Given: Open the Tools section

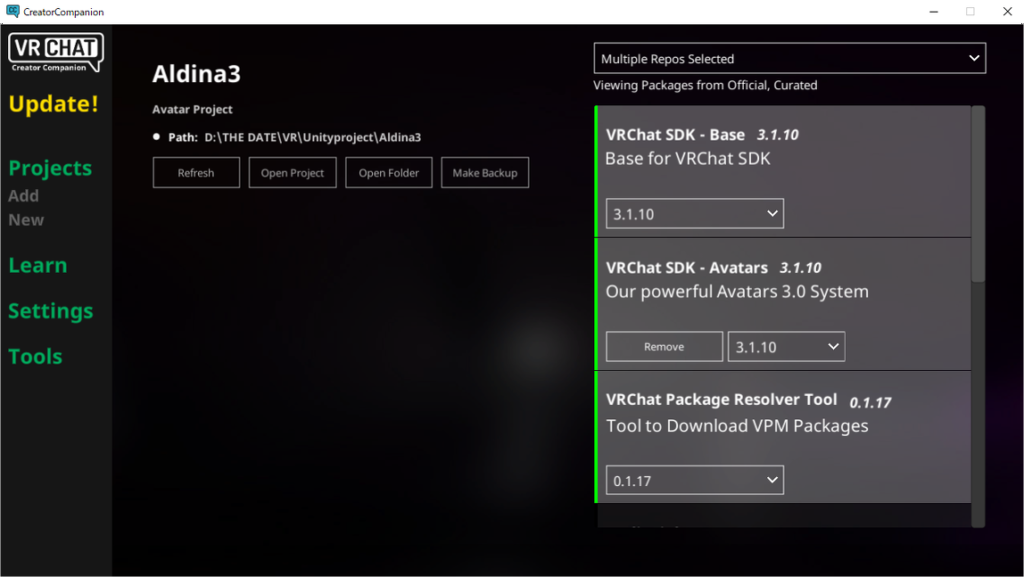Looking at the screenshot, I should [x=35, y=356].
